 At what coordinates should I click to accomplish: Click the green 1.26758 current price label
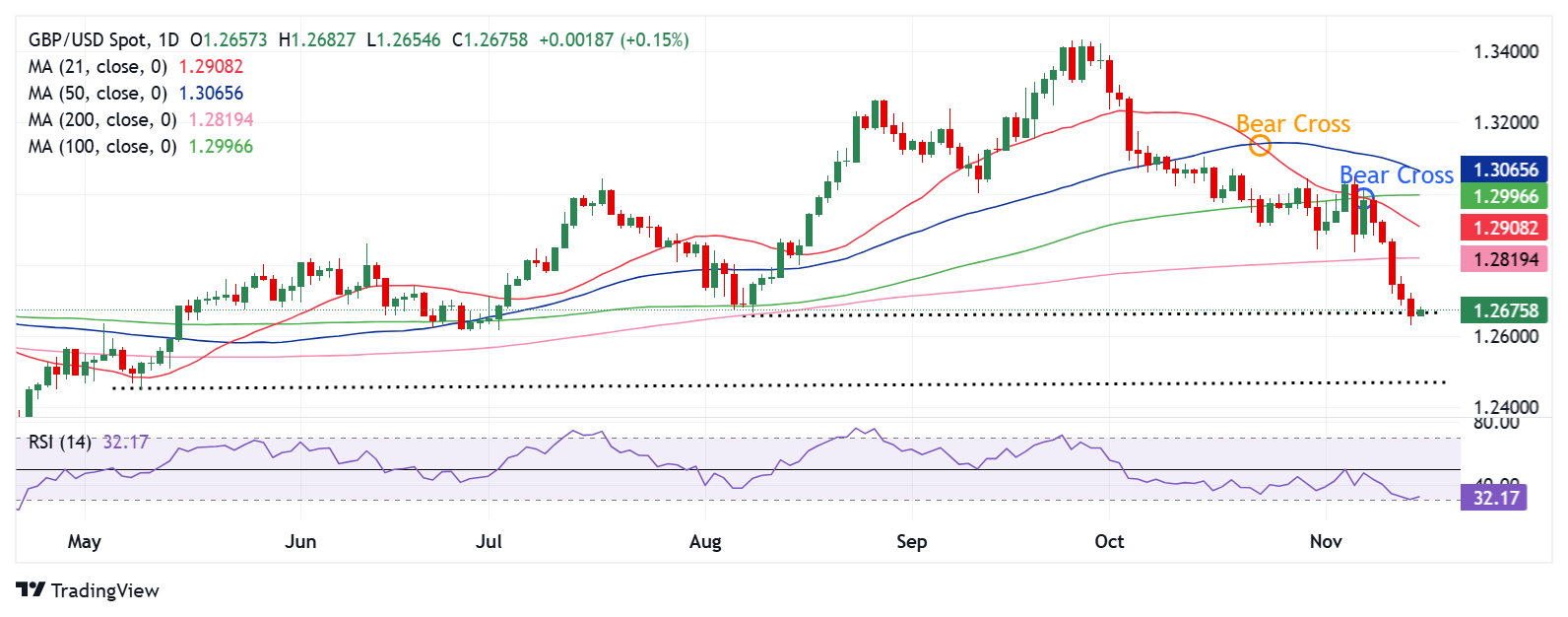[1504, 310]
